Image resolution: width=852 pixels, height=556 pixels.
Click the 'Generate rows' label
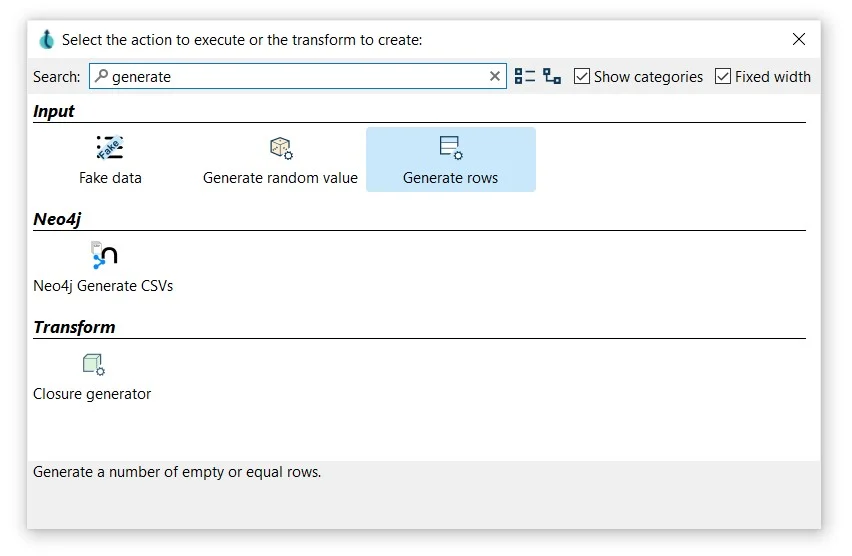click(x=450, y=178)
